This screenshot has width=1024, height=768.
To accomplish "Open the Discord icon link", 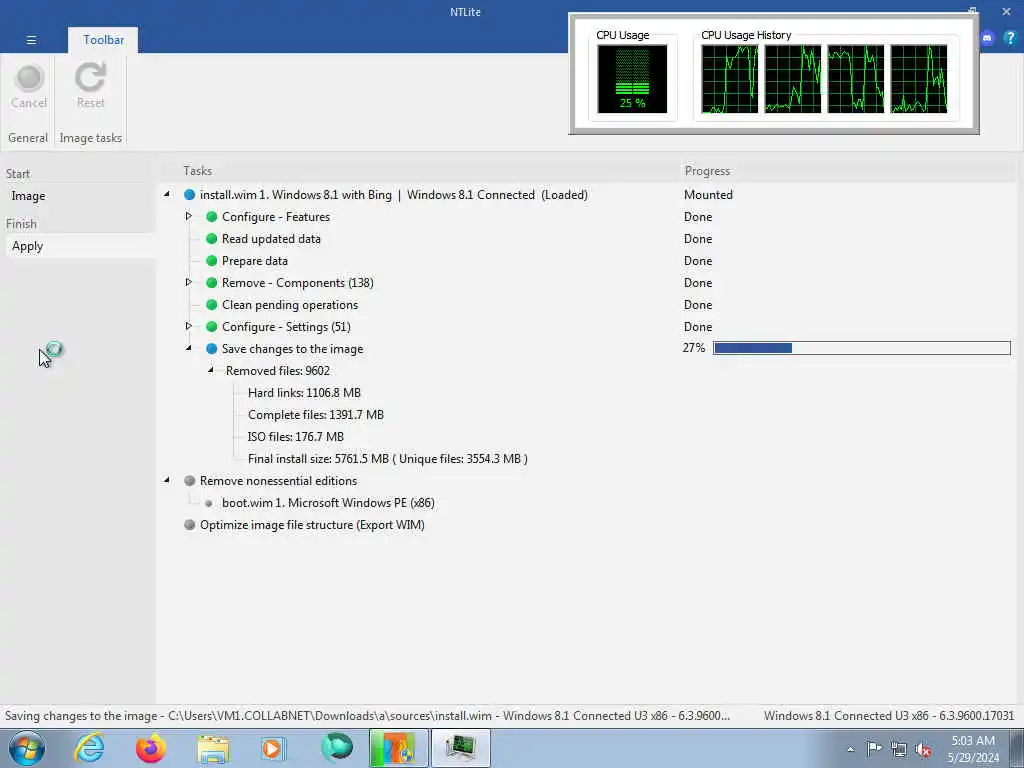I will 987,39.
